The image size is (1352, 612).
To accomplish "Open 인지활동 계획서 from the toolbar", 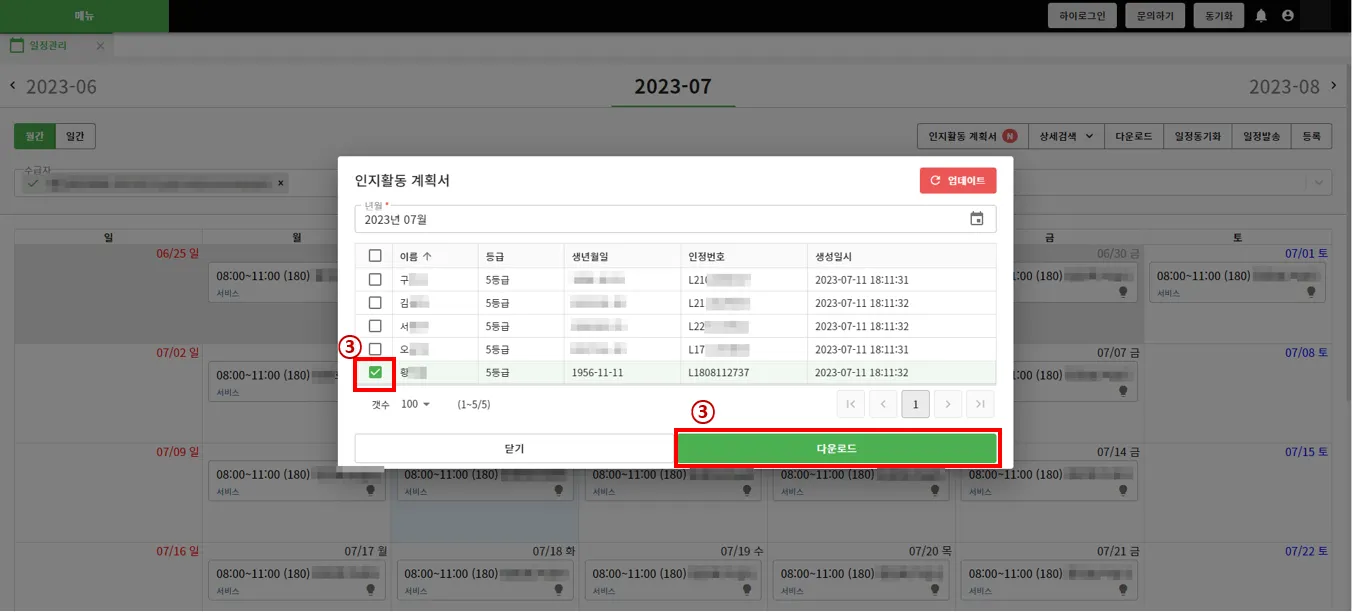I will (x=973, y=136).
